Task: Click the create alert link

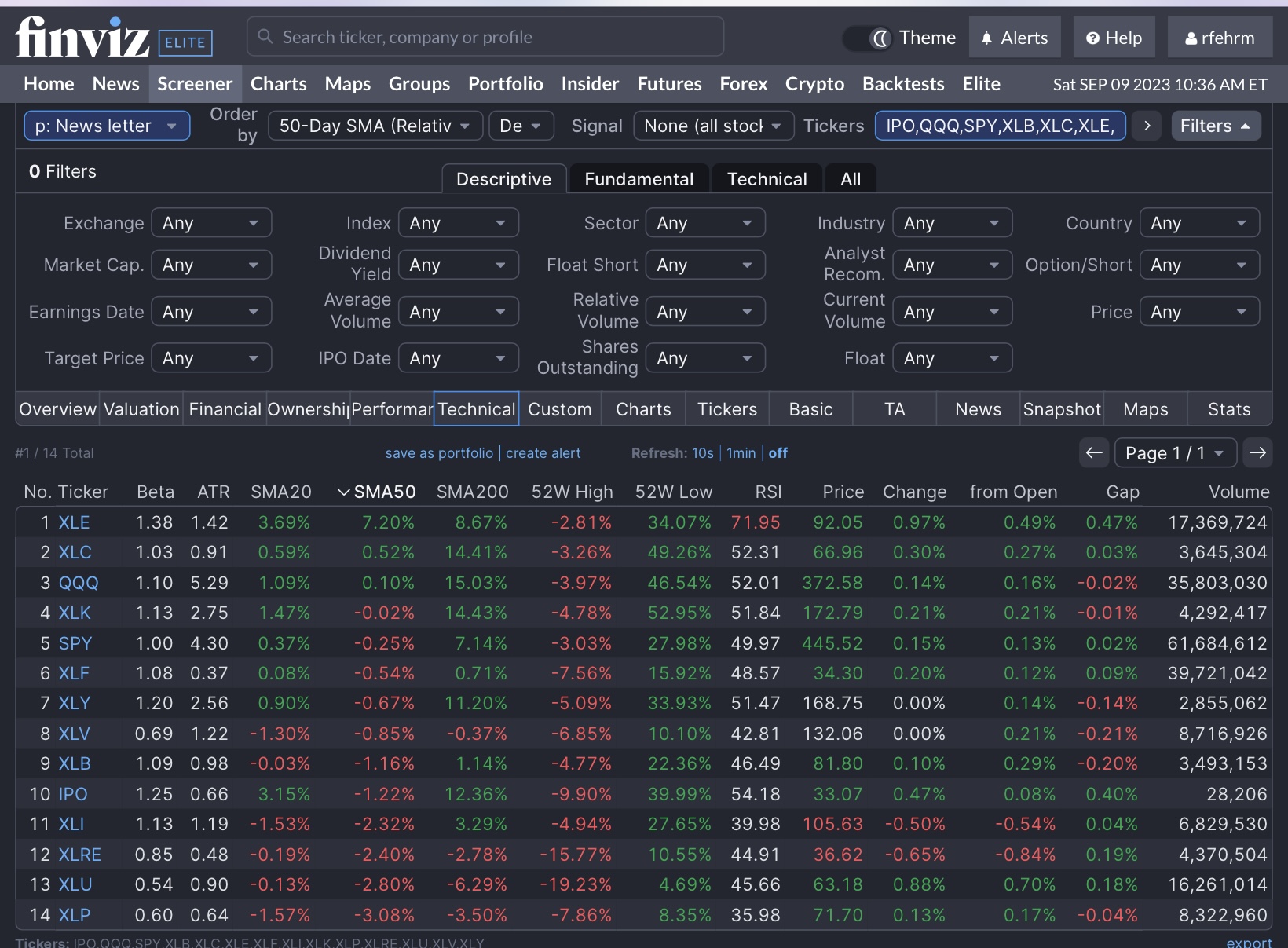Action: 543,453
